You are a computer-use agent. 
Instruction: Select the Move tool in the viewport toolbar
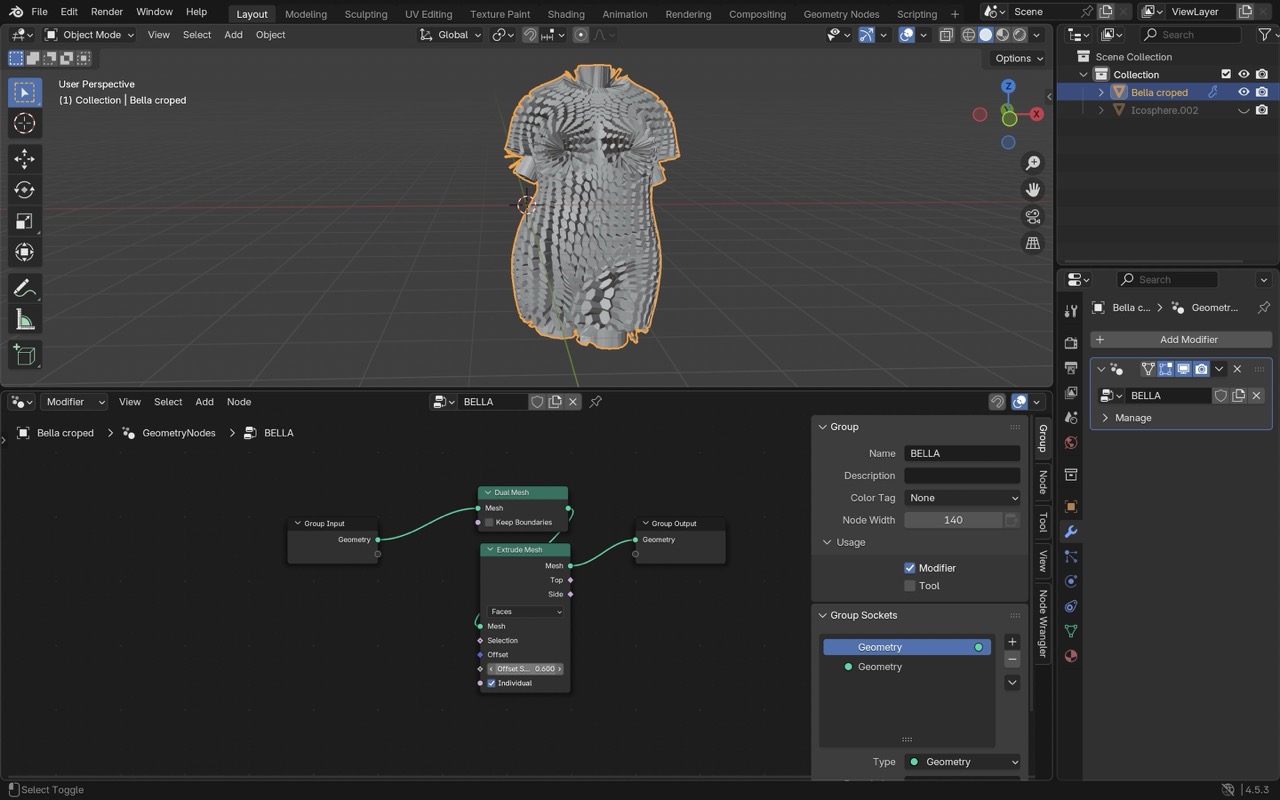25,159
